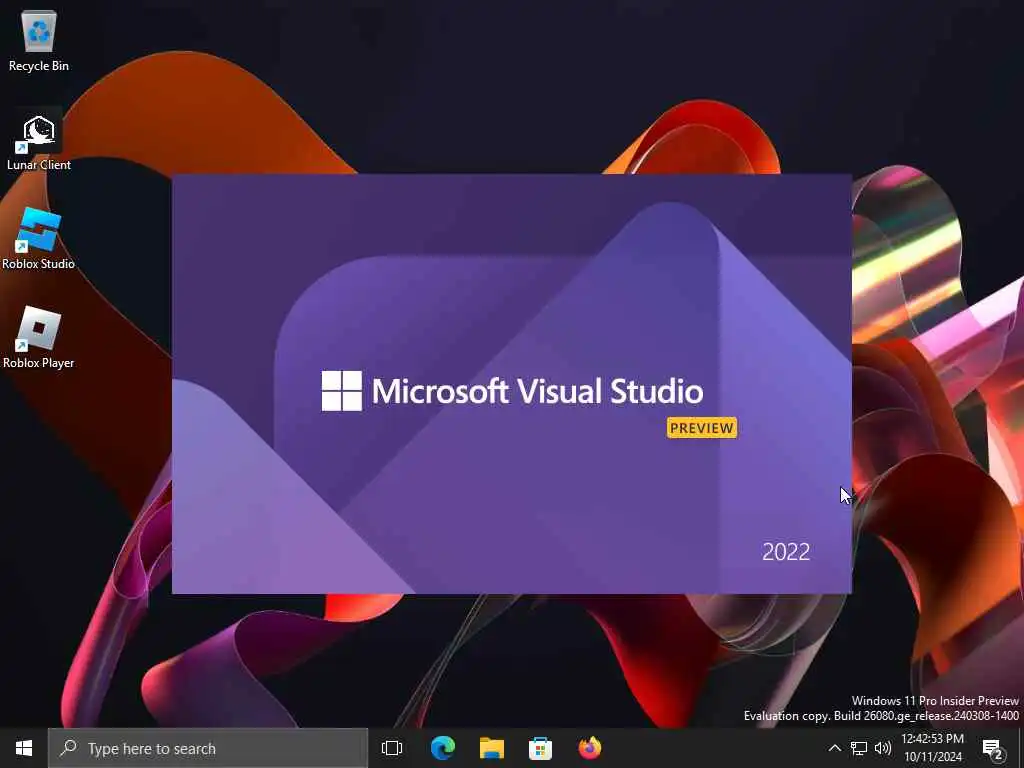Select the Roblox Studio desktop shortcut
Viewport: 1024px width, 768px height.
point(39,239)
